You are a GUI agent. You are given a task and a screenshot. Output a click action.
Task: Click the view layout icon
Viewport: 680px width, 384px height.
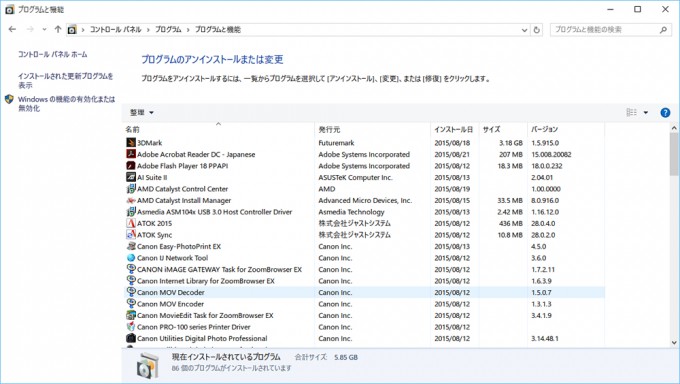(631, 112)
